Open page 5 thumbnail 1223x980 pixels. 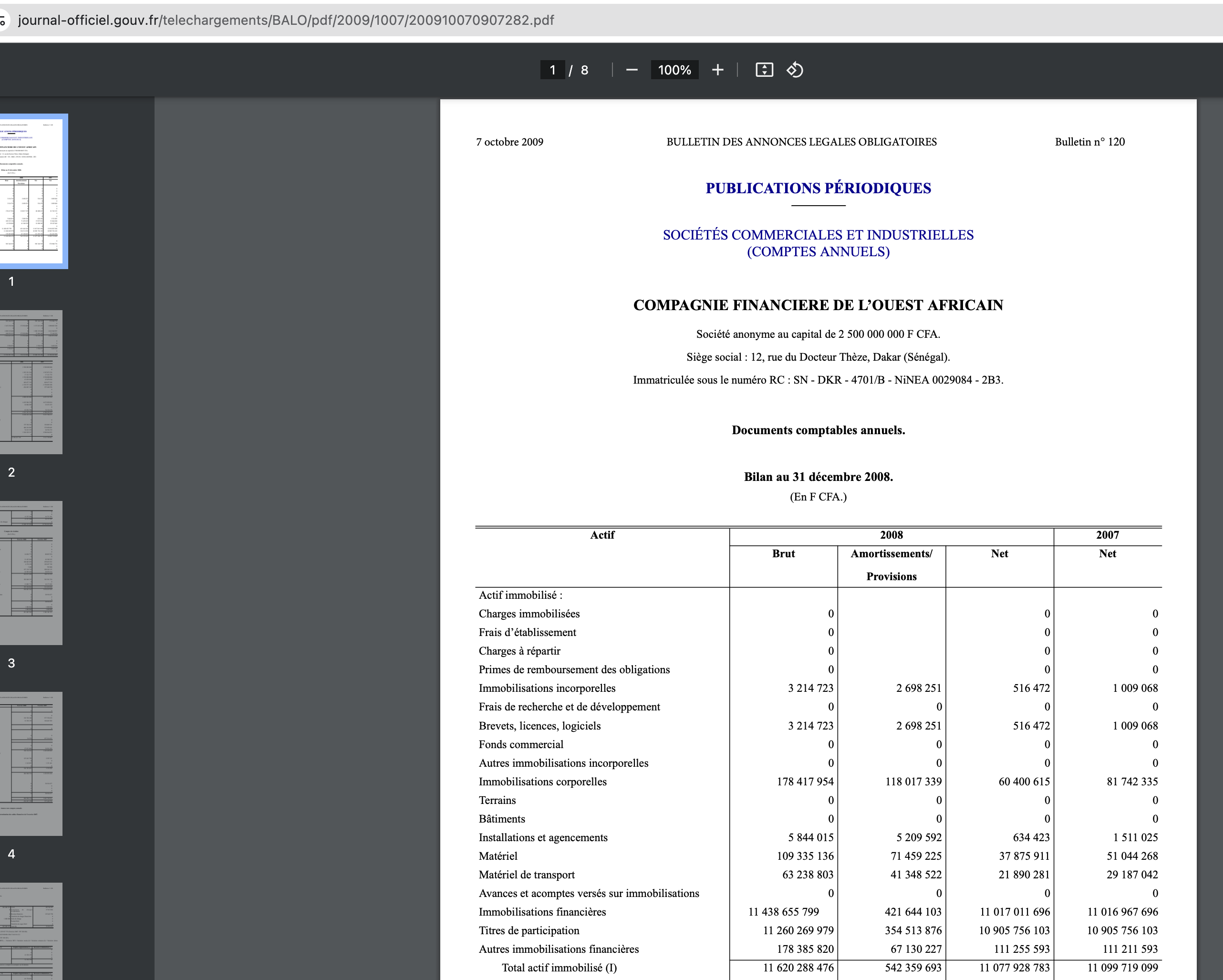coord(31,931)
